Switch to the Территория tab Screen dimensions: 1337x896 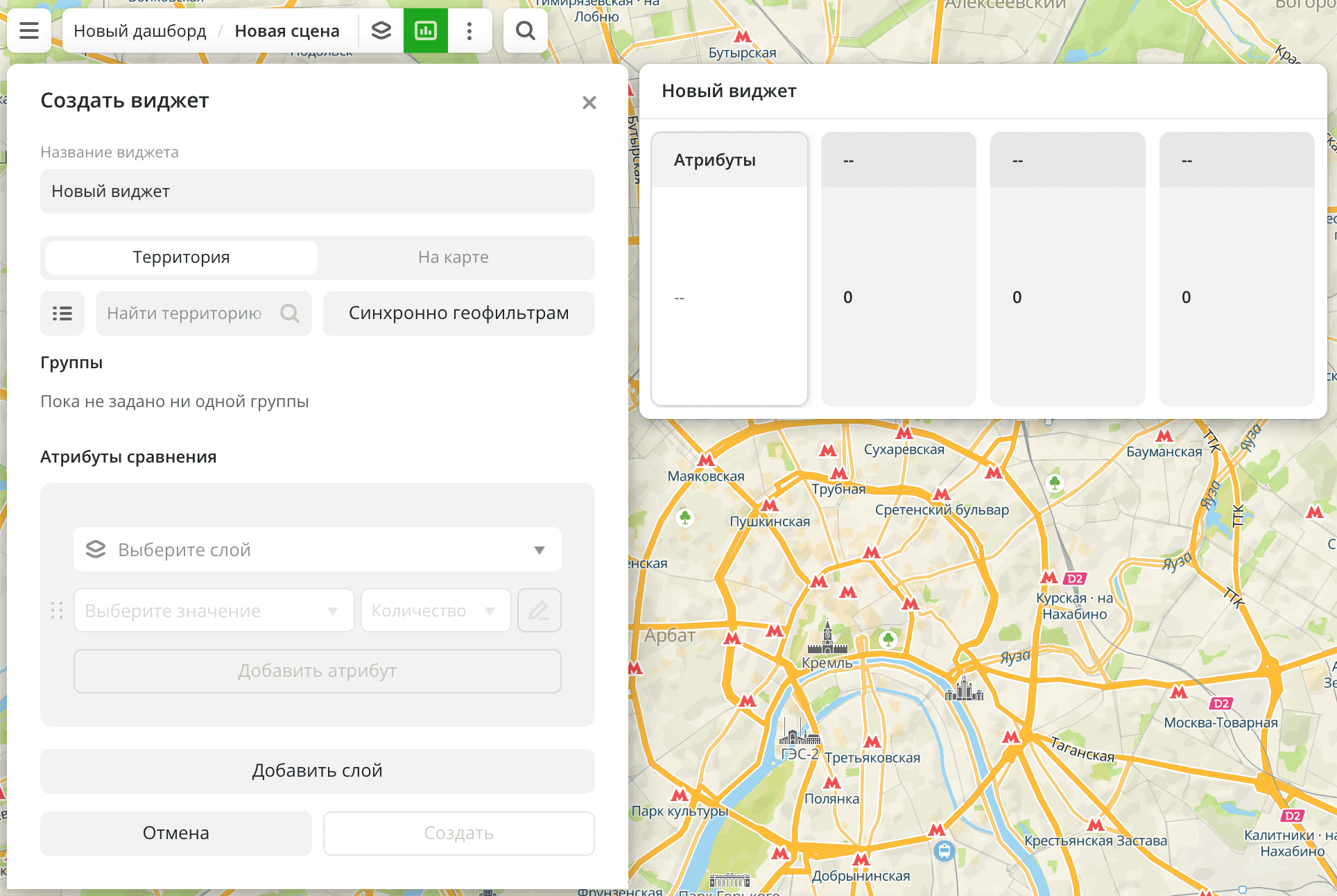coord(182,257)
